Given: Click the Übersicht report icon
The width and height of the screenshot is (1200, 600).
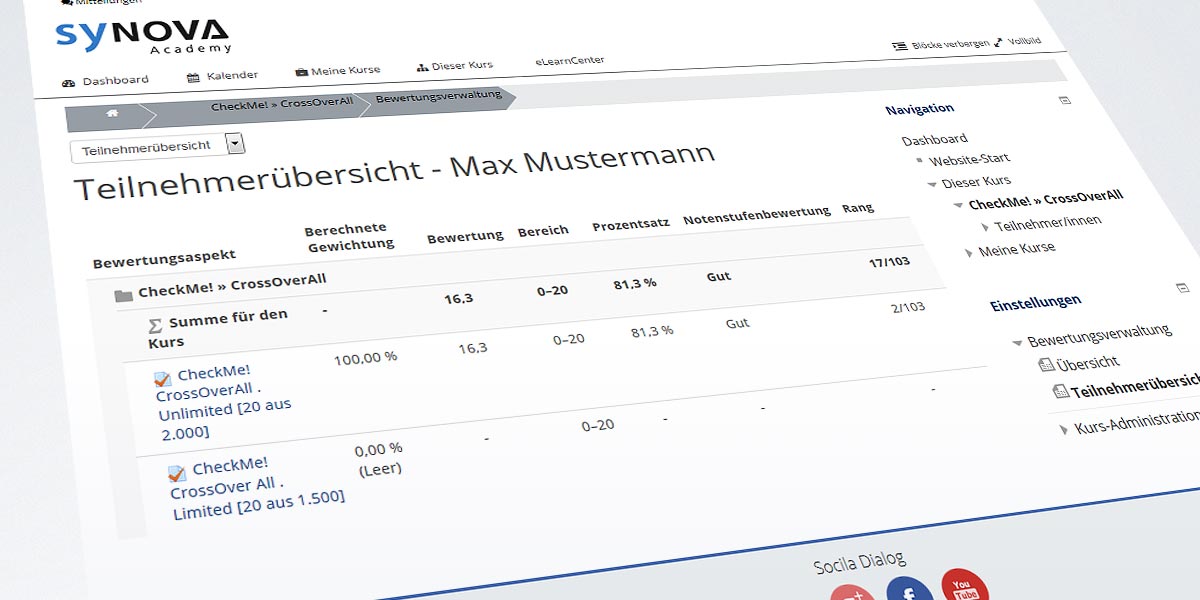Looking at the screenshot, I should pos(1047,365).
